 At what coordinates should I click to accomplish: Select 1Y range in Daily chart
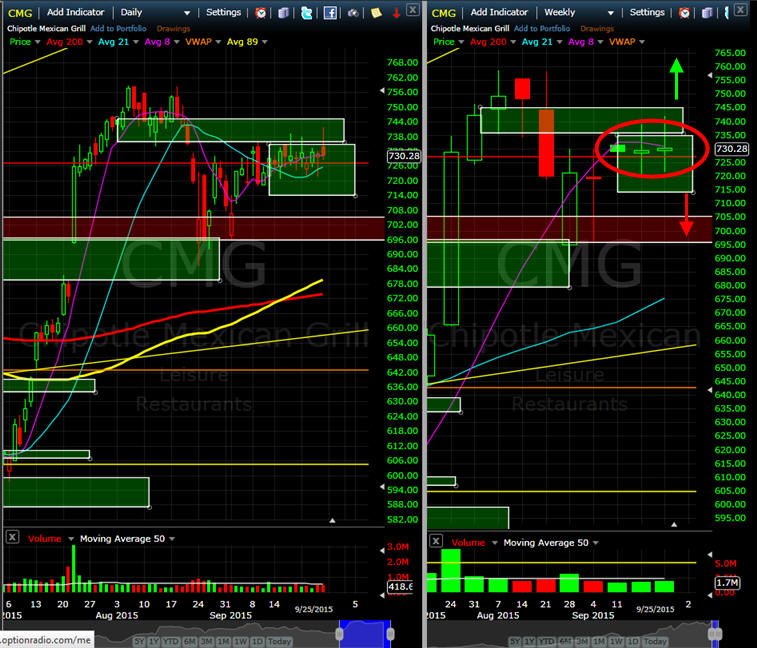[154, 641]
